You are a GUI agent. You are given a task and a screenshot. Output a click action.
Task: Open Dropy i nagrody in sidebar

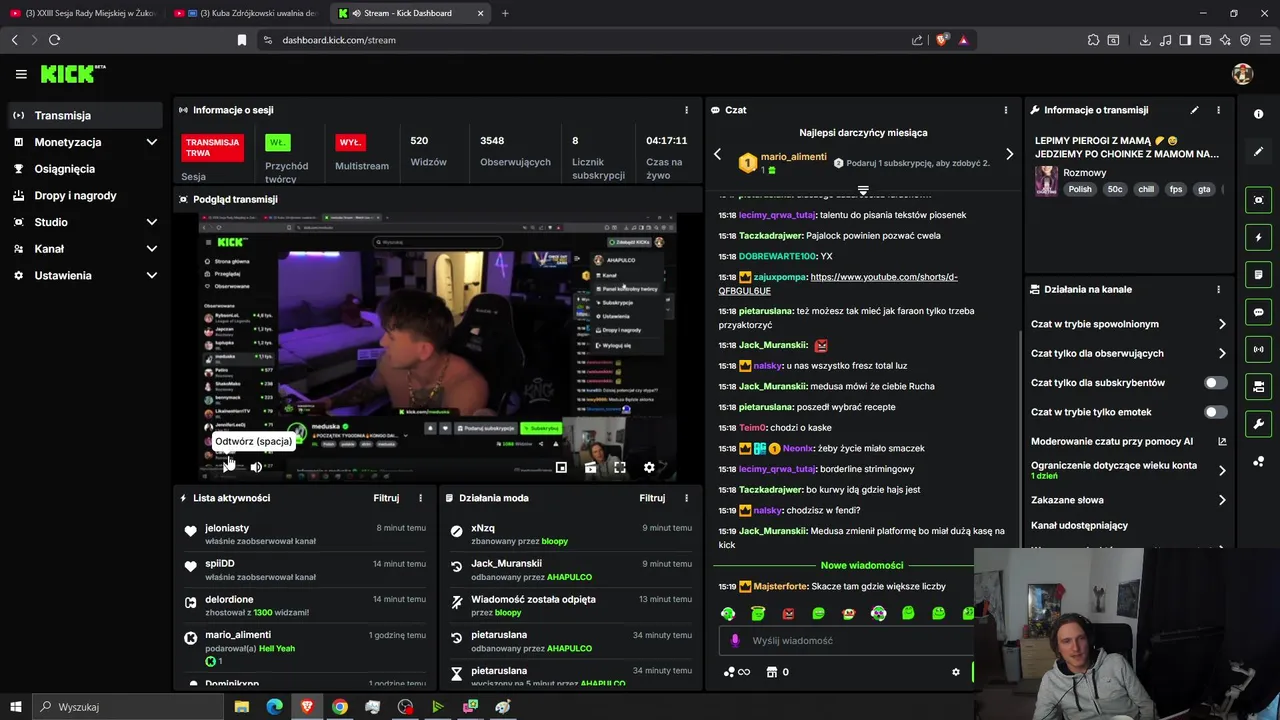pyautogui.click(x=85, y=195)
